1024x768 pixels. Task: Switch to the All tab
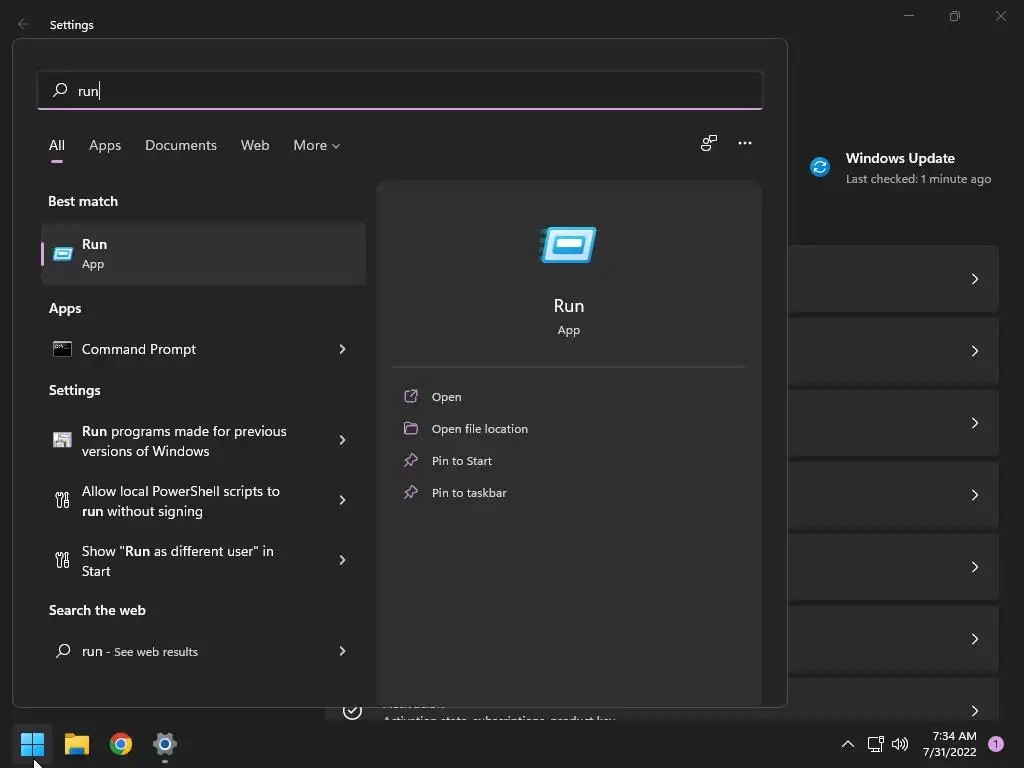click(x=57, y=145)
